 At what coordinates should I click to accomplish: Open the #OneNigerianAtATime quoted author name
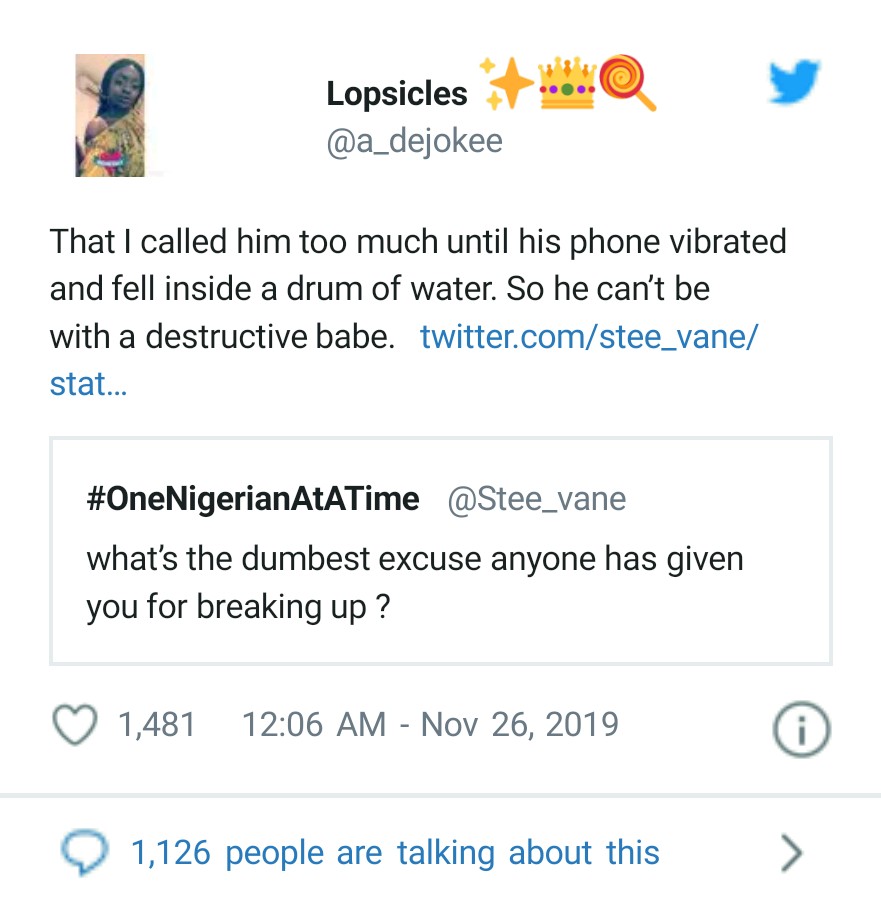(253, 499)
